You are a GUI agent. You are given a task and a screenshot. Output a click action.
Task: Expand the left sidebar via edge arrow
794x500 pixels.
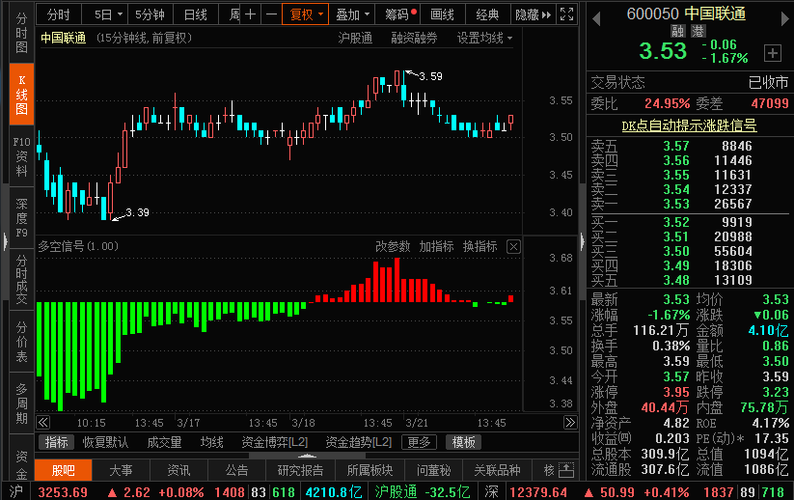(x=5, y=242)
